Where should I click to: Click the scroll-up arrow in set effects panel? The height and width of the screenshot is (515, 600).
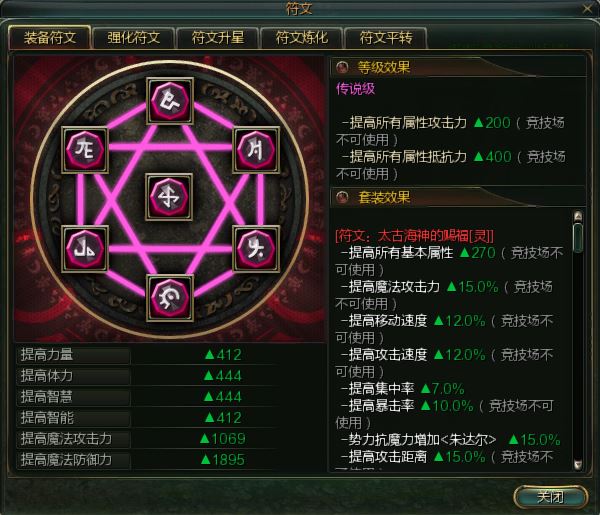point(578,216)
